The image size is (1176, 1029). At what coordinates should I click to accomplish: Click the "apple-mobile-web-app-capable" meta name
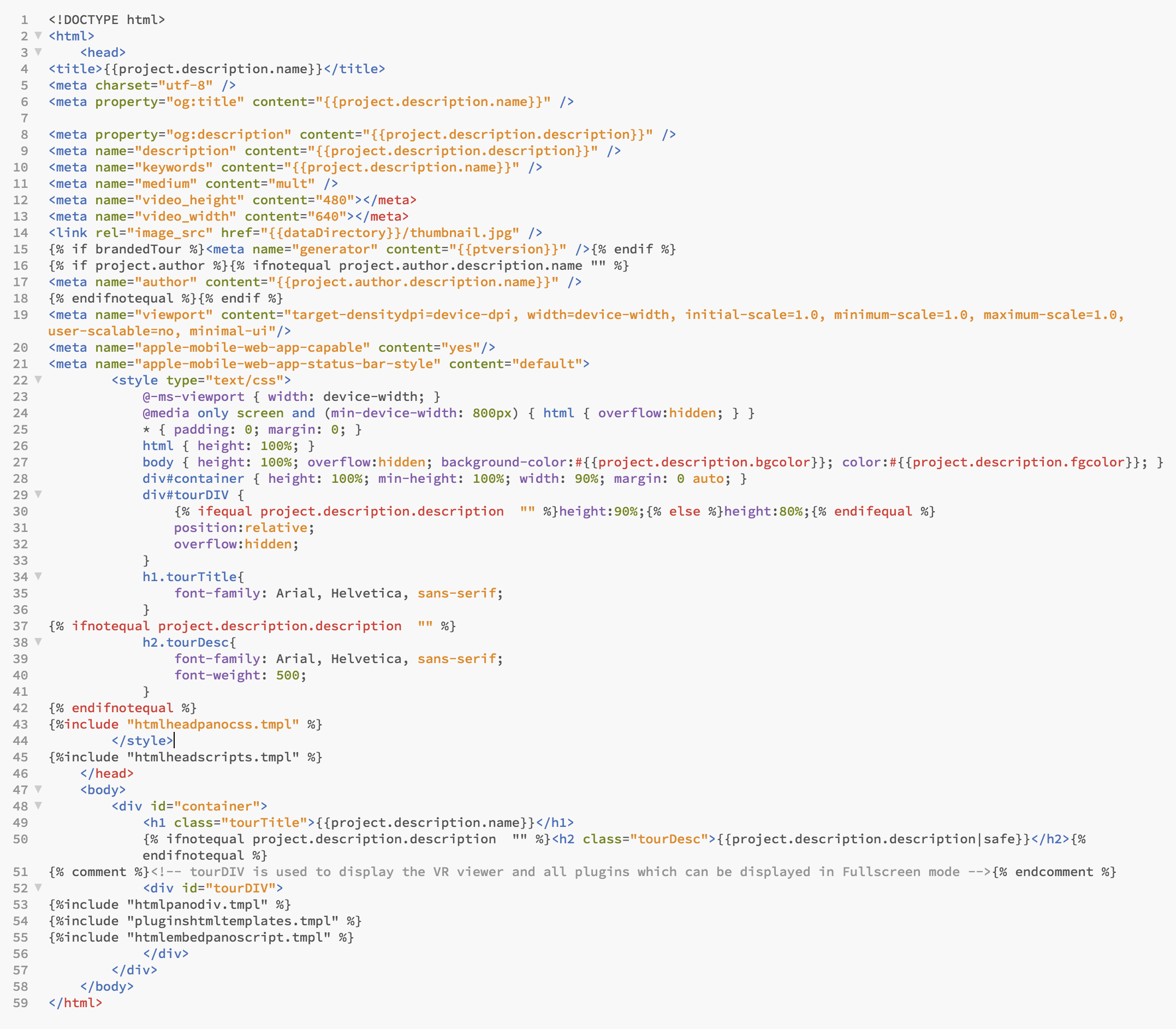tap(253, 347)
